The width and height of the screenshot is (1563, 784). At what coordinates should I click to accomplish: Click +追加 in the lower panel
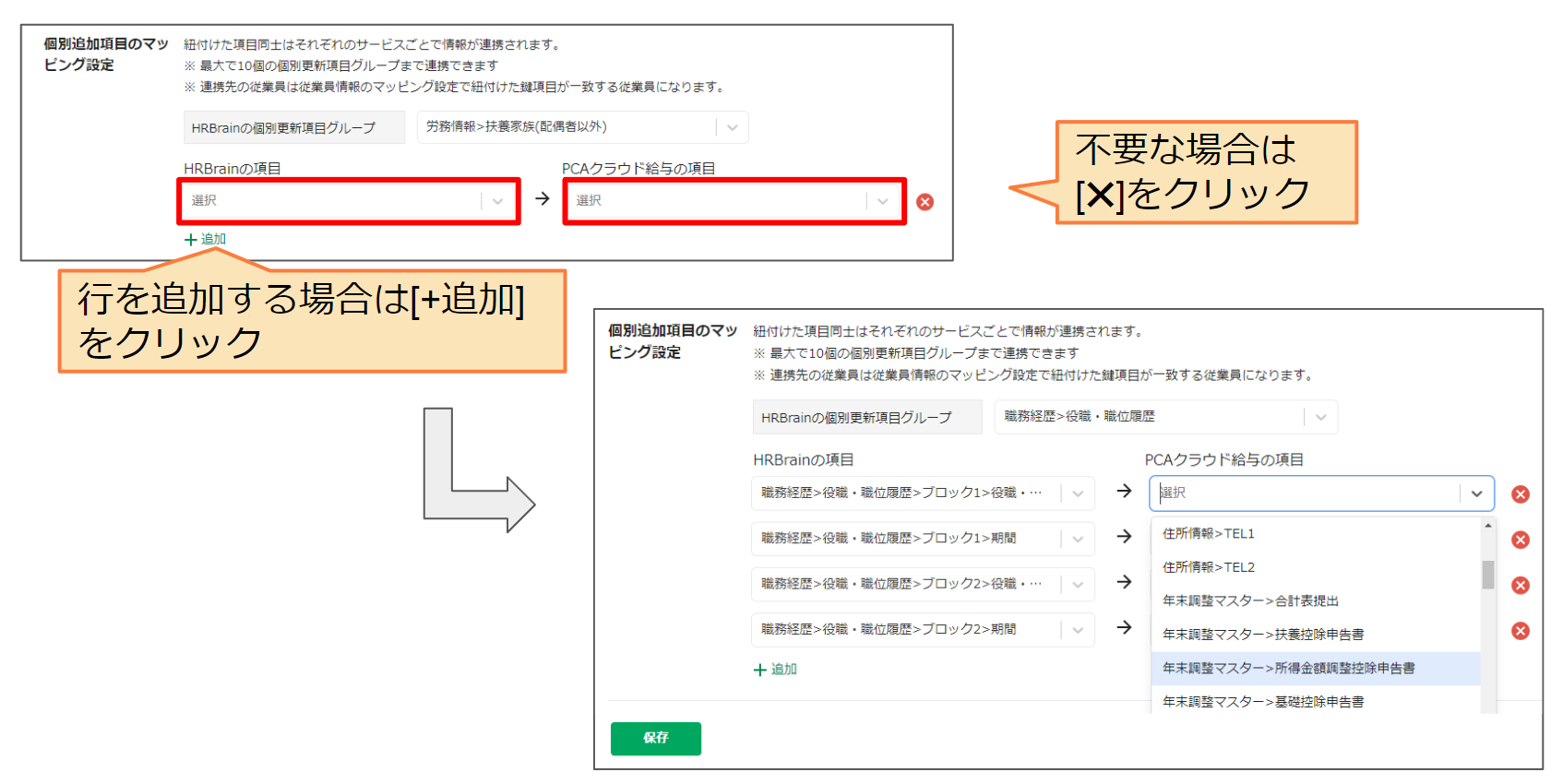point(775,670)
